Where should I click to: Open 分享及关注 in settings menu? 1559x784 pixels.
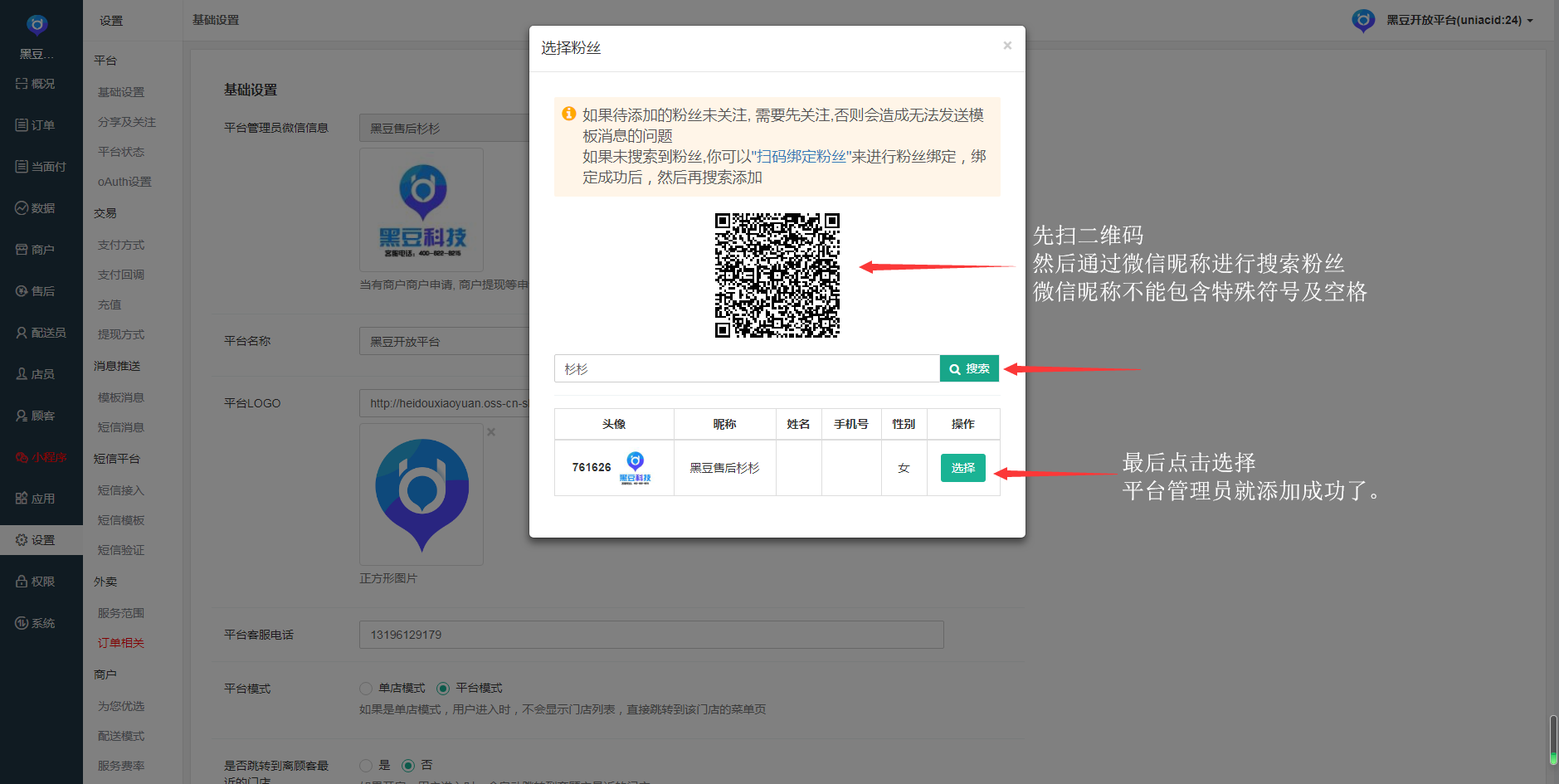127,122
